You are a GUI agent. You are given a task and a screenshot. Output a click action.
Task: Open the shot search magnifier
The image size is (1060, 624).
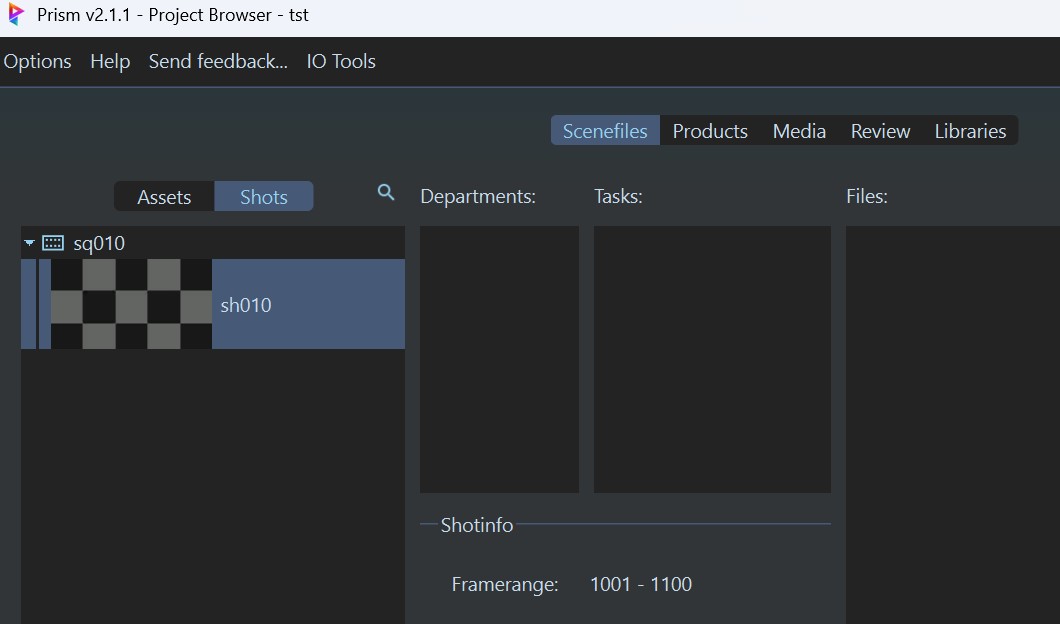tap(386, 193)
